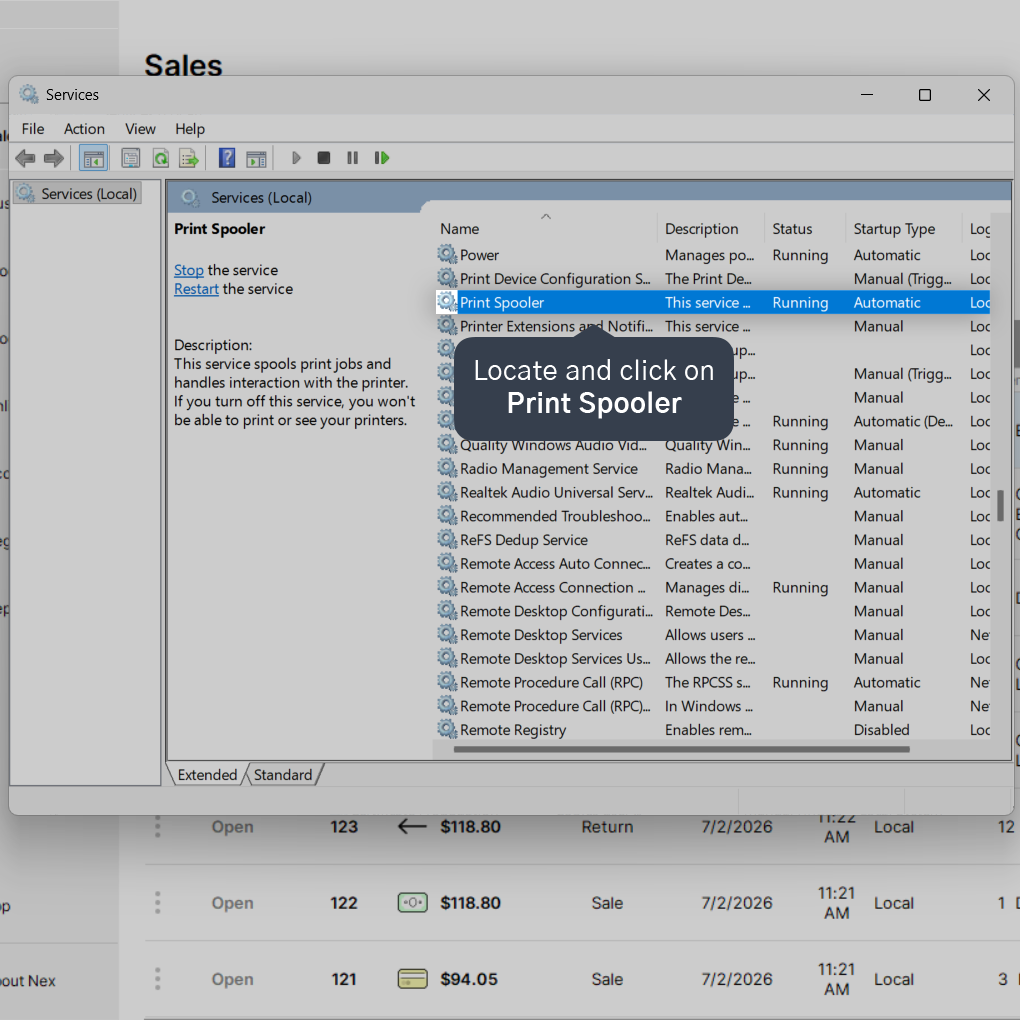Open the Help question-mark toolbar icon
The height and width of the screenshot is (1020, 1020).
(x=227, y=158)
